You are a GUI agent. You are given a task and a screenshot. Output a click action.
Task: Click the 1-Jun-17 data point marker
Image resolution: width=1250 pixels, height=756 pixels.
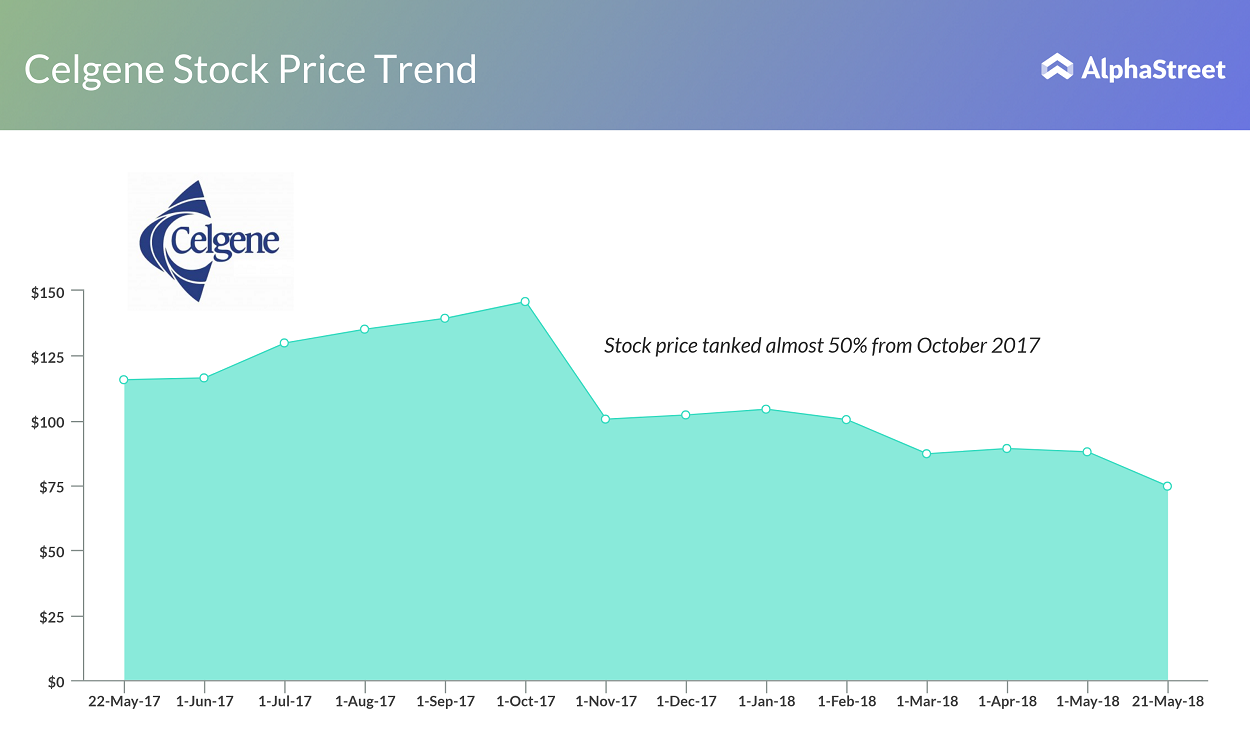pos(204,378)
